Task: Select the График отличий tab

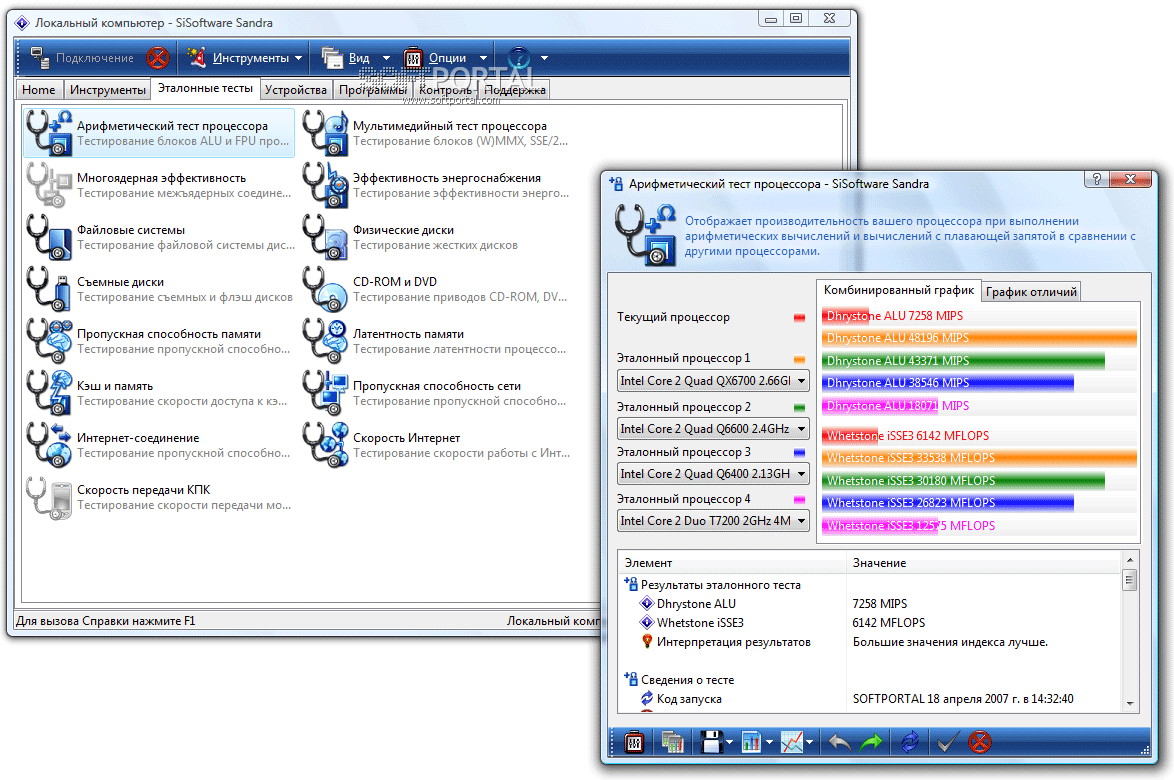Action: tap(1031, 291)
